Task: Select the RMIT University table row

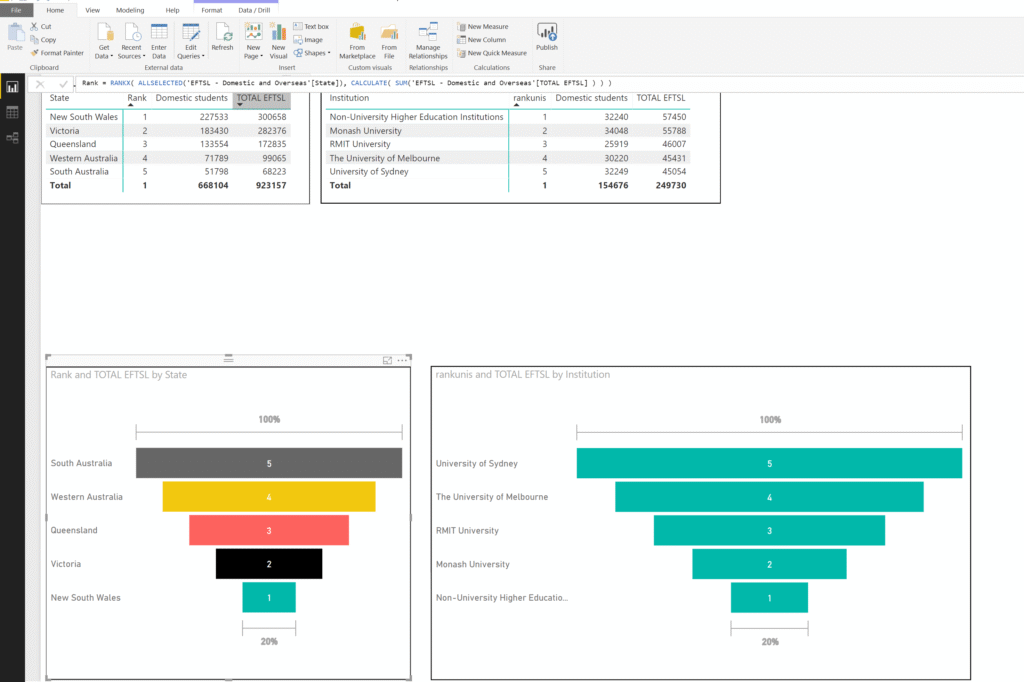Action: [x=507, y=144]
